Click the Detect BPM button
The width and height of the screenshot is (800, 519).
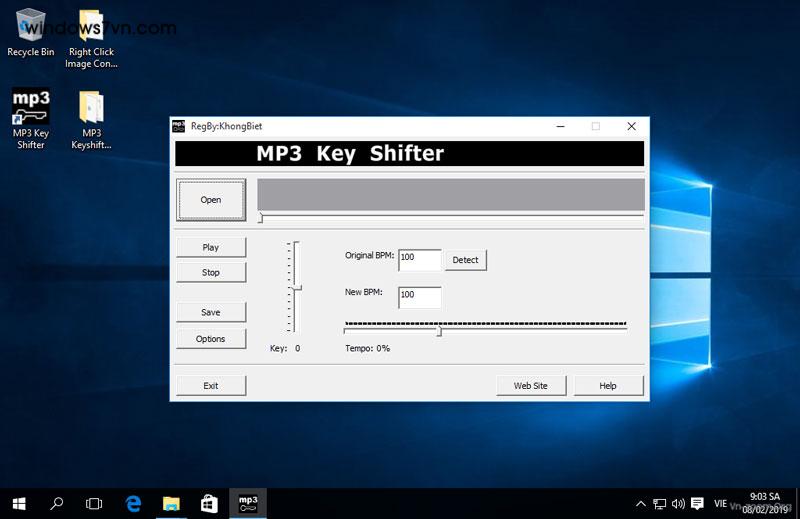[x=465, y=260]
